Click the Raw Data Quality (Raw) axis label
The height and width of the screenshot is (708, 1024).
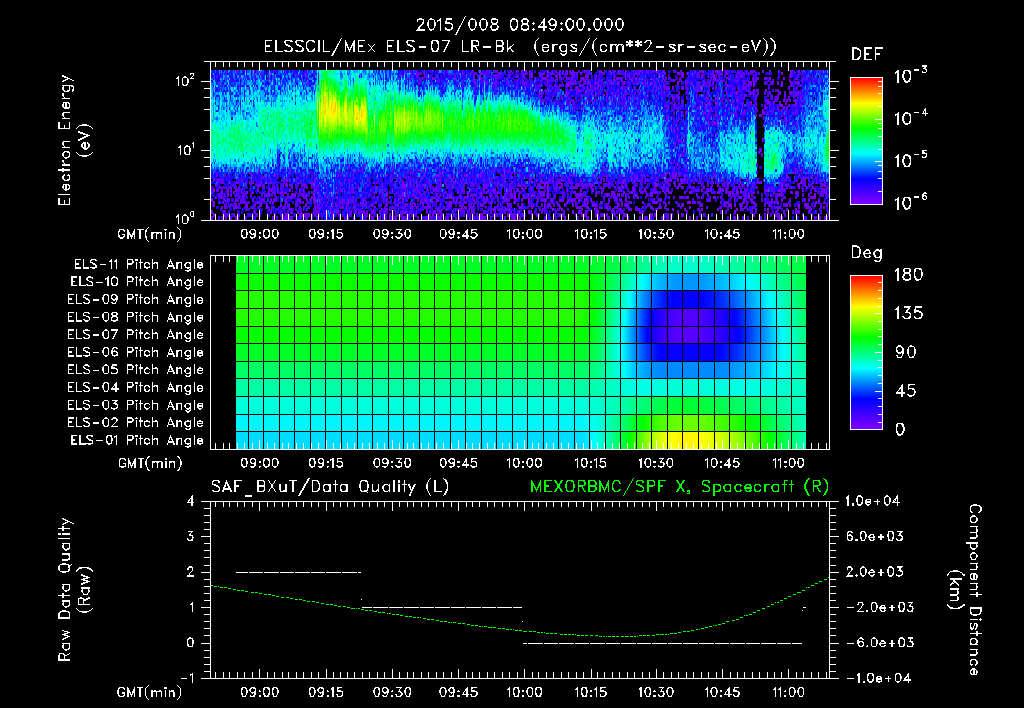click(74, 589)
